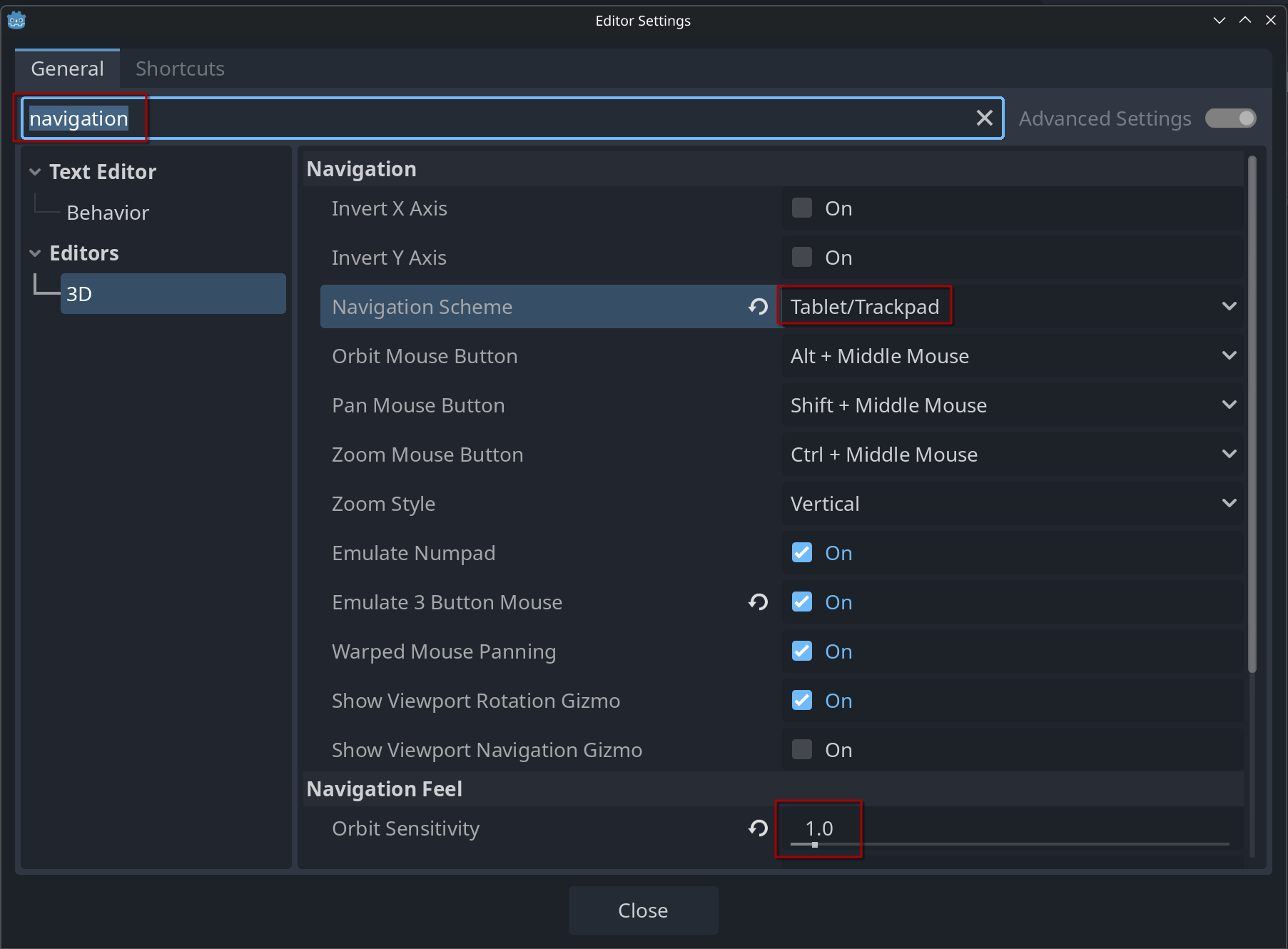Select the Navigation Scheme property label
1288x949 pixels.
(422, 307)
